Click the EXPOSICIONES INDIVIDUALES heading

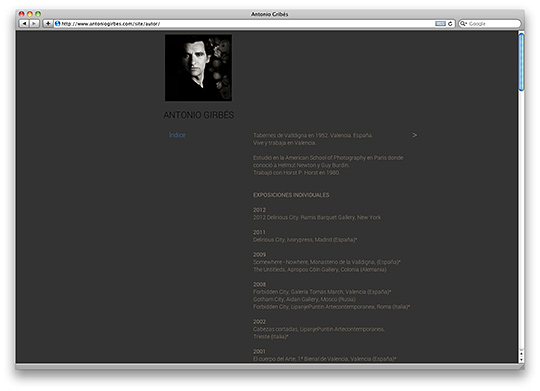click(291, 195)
